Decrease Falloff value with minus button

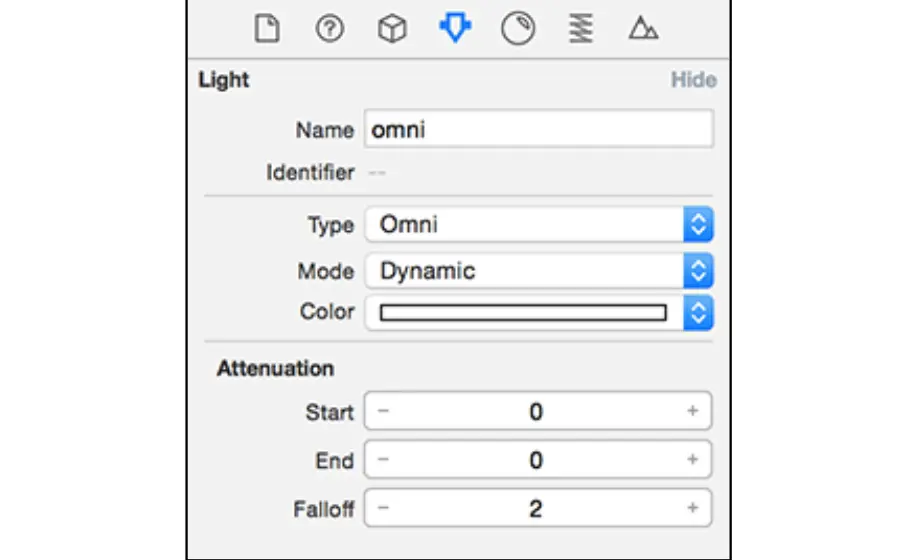click(x=383, y=507)
